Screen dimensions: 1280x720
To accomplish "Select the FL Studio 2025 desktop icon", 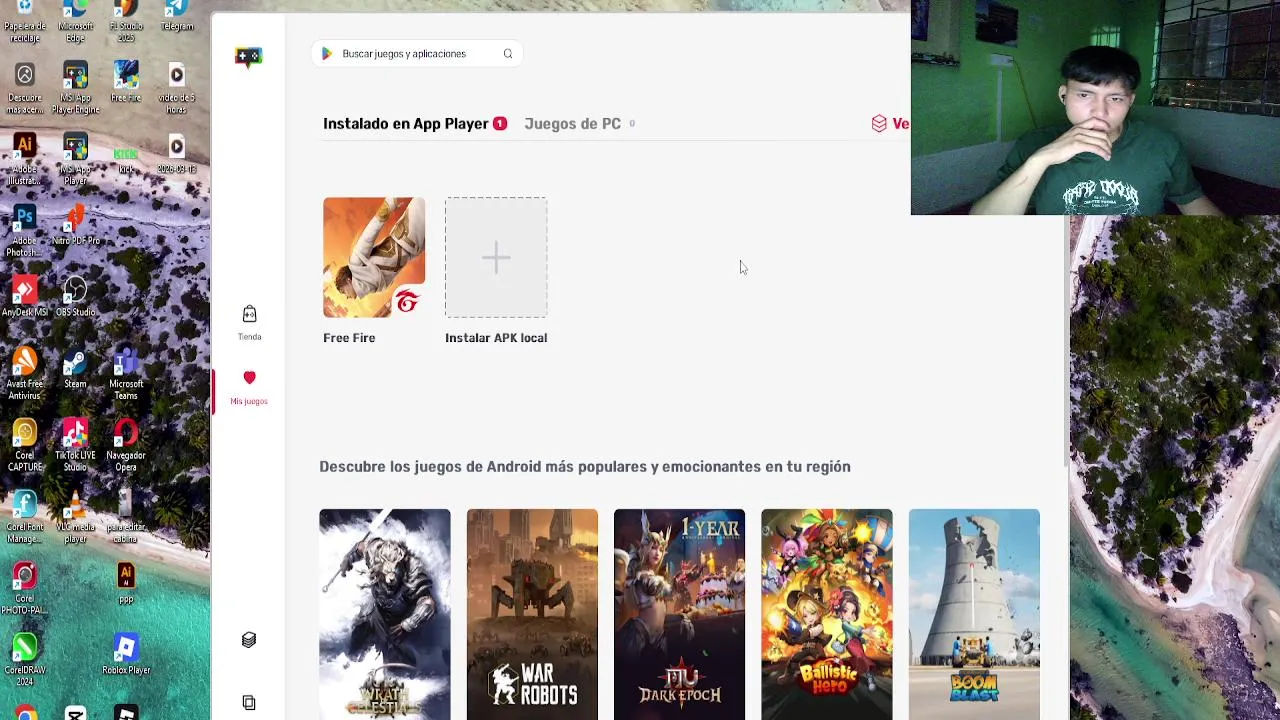I will [126, 20].
